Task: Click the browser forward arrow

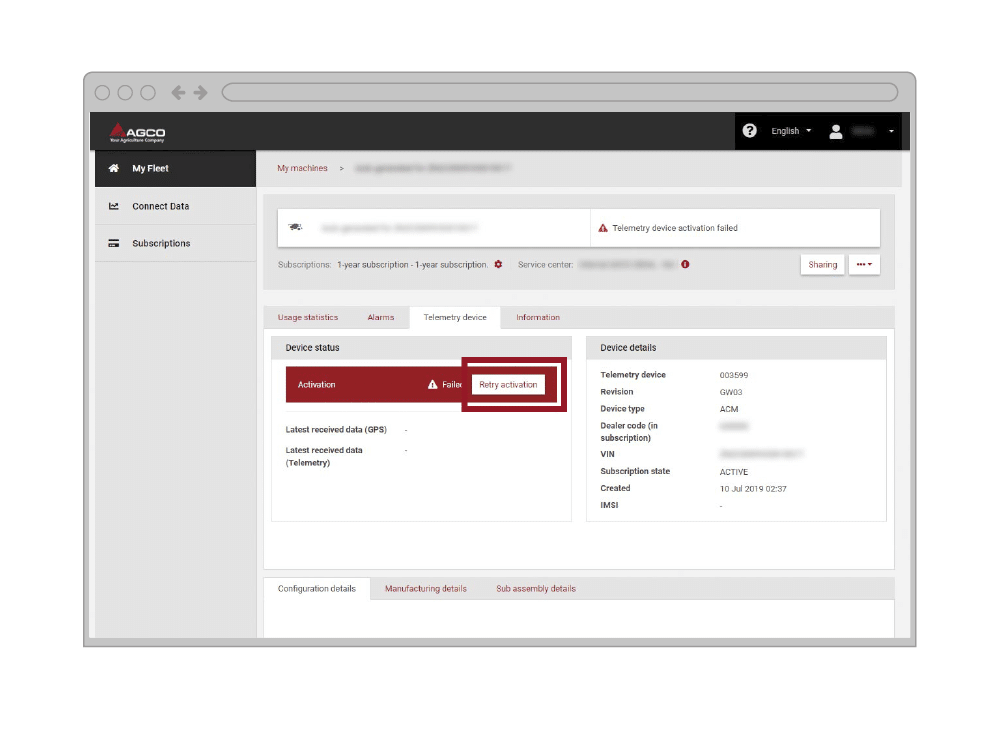Action: click(200, 92)
